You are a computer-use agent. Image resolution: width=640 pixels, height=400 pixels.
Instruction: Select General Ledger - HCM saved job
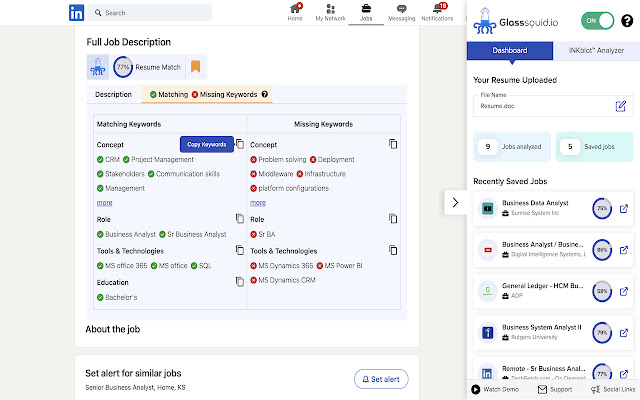coord(543,286)
